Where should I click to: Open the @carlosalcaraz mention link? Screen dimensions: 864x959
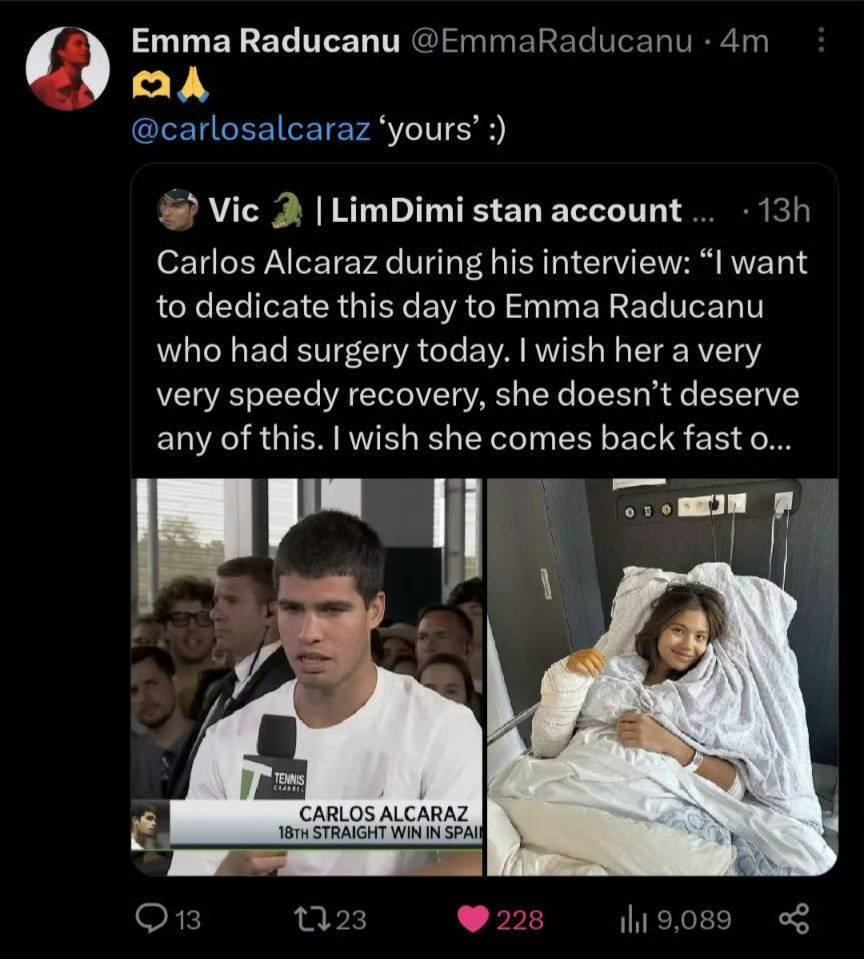pos(251,132)
